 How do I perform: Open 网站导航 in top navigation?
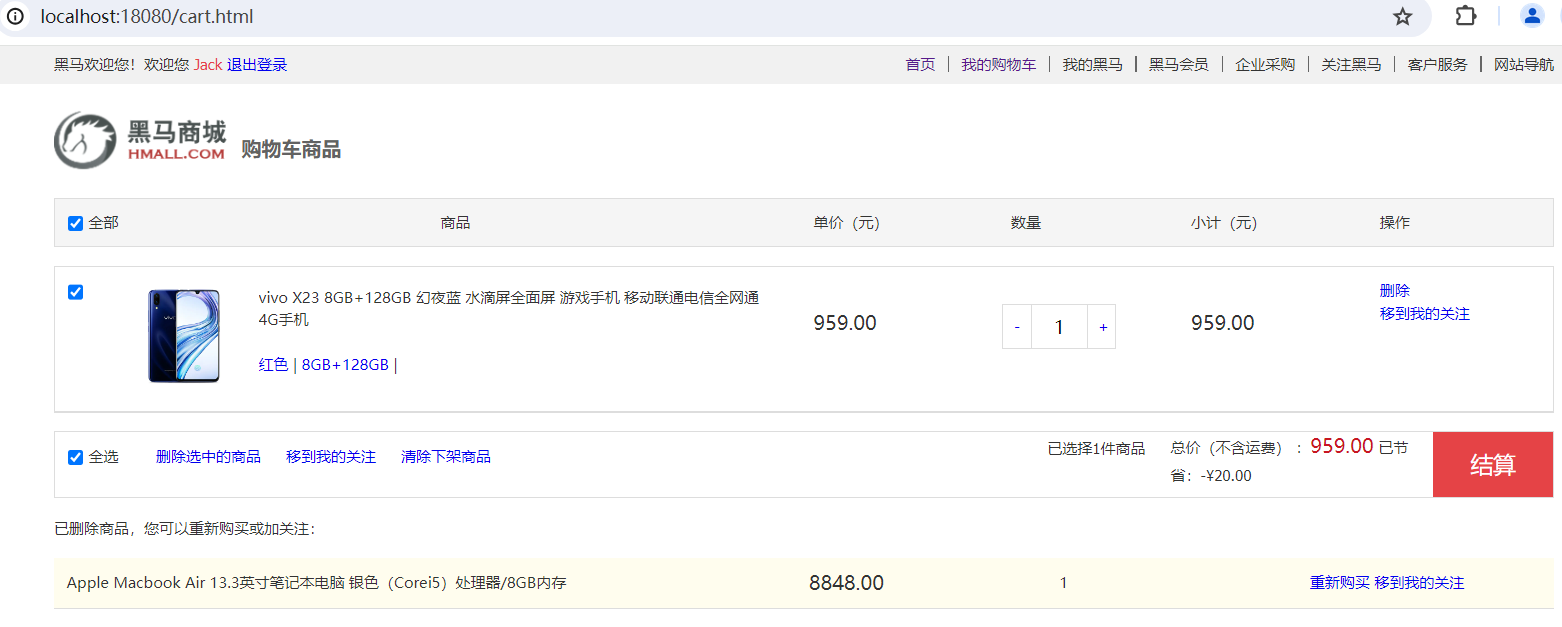coord(1524,64)
